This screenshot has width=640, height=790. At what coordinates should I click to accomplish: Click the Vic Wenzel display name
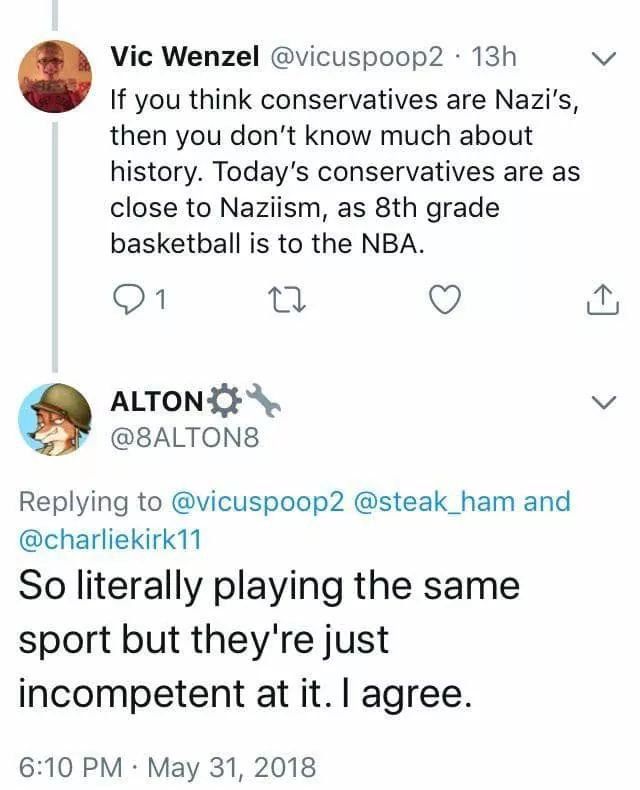pos(183,57)
